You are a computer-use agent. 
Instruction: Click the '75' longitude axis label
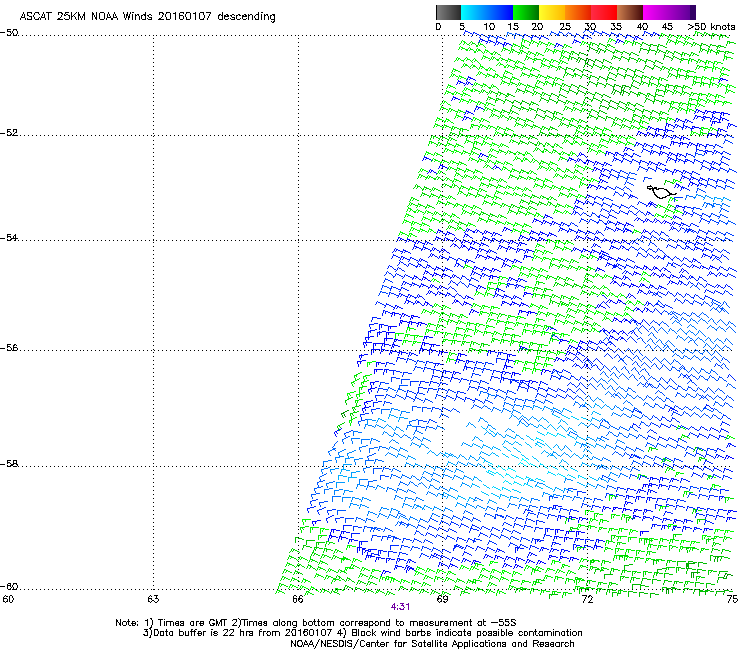point(732,599)
